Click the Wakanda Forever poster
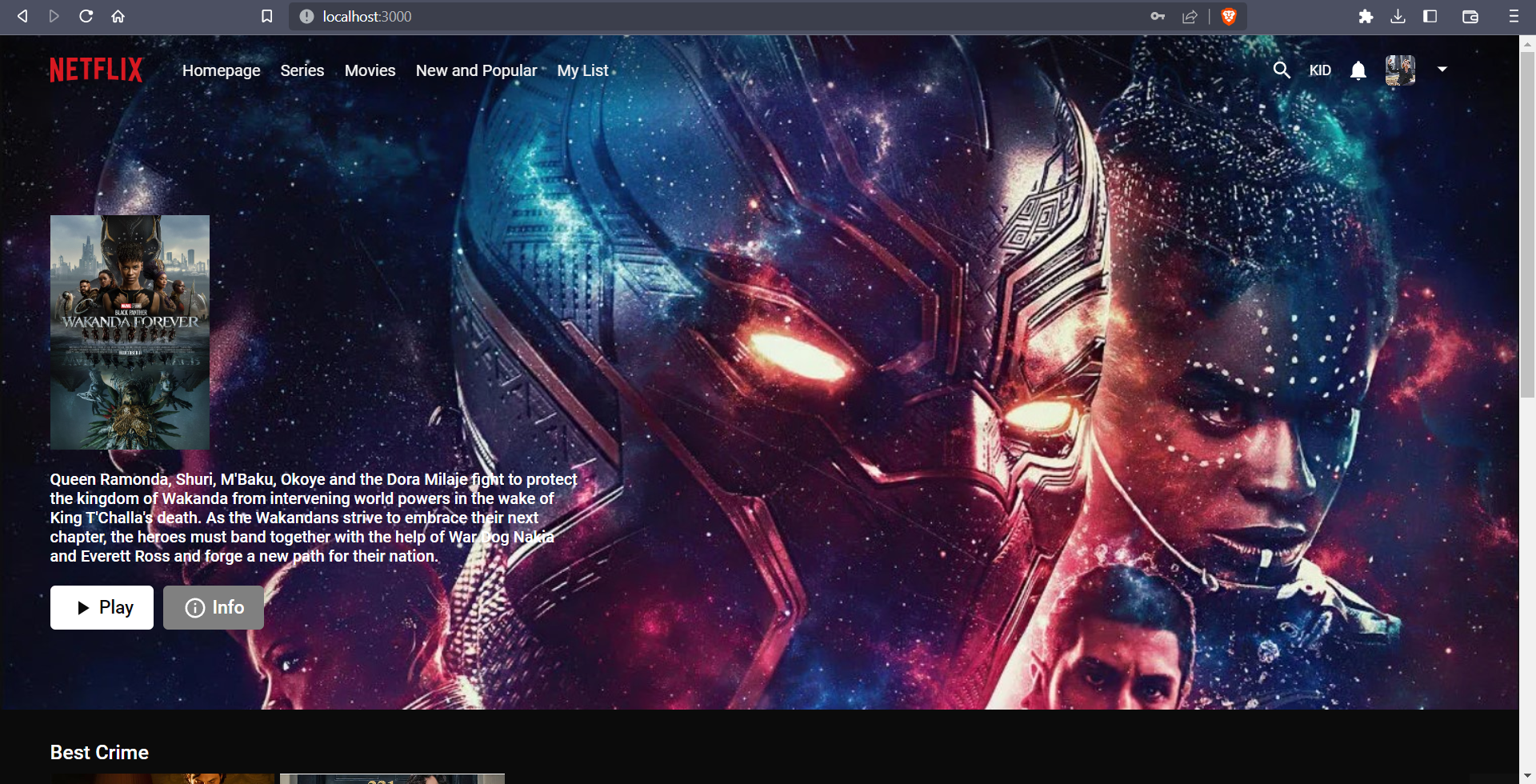 click(x=130, y=332)
